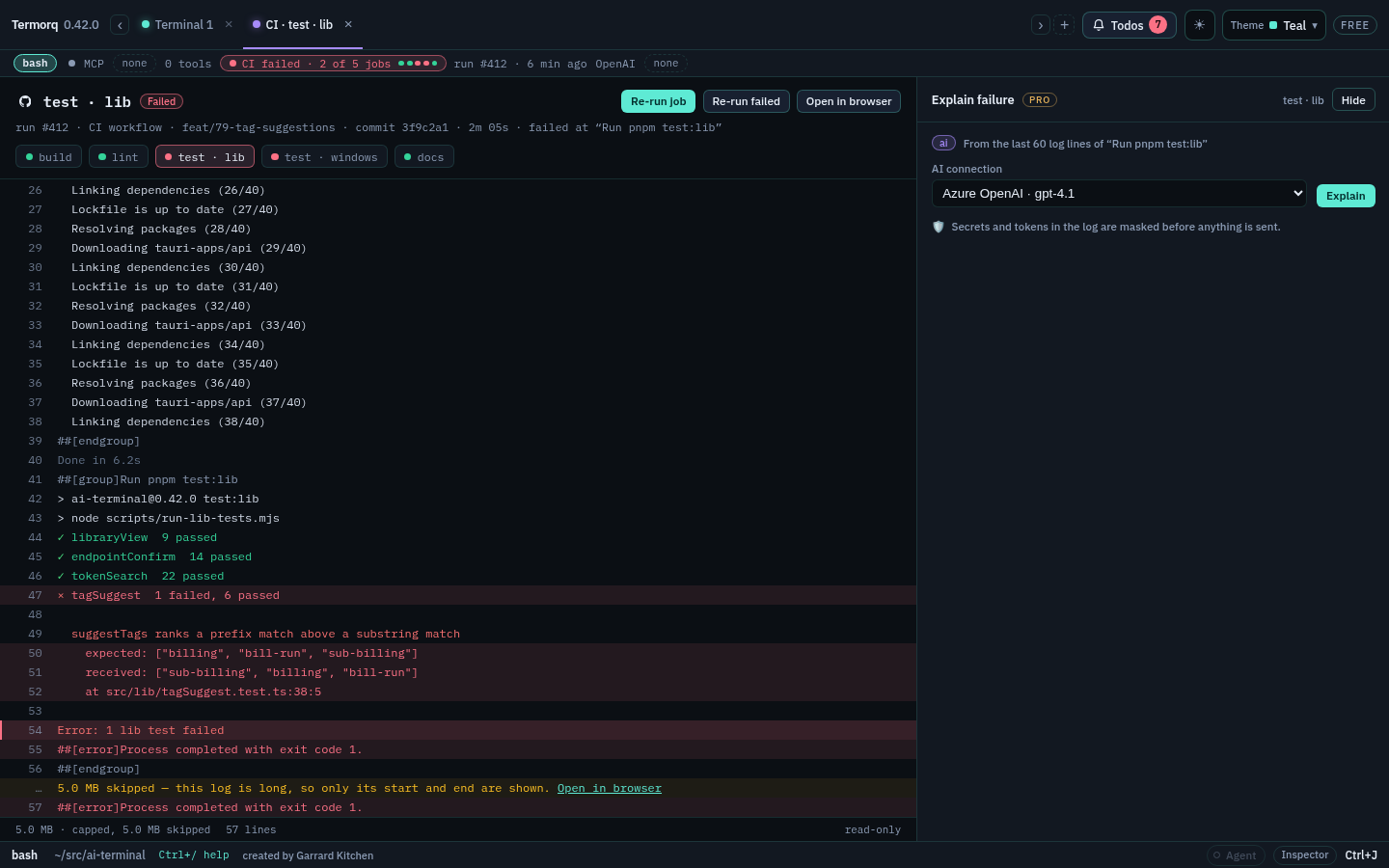Select the lint job tab
Screen dimensions: 1389x868
tap(119, 157)
